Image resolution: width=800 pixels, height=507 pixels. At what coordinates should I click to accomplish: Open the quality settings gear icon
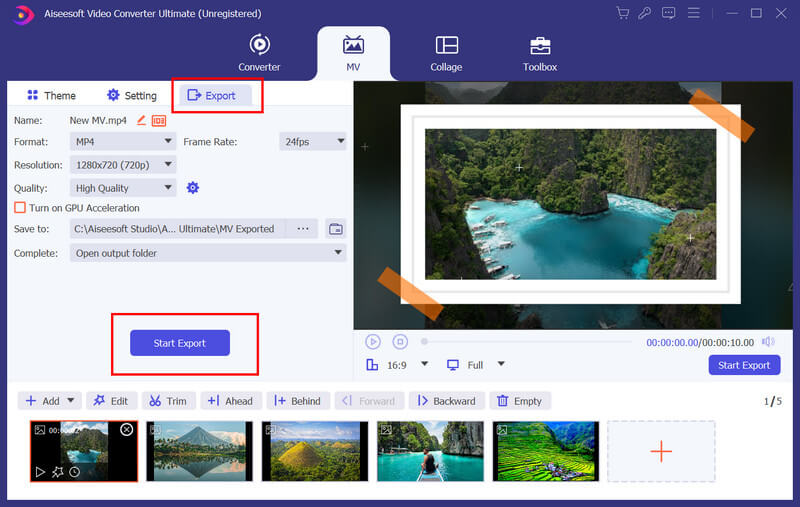click(x=192, y=188)
